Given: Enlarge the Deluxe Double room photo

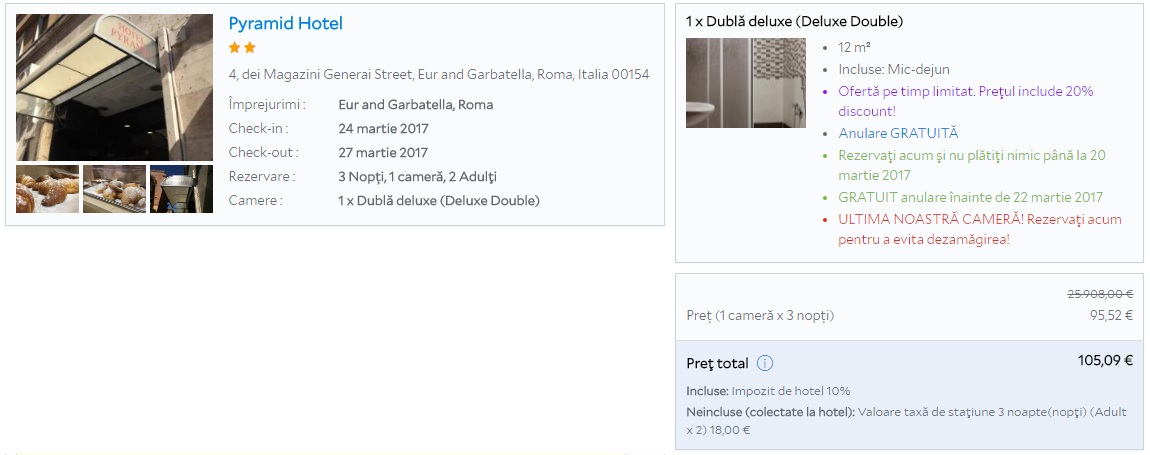Looking at the screenshot, I should coord(745,83).
